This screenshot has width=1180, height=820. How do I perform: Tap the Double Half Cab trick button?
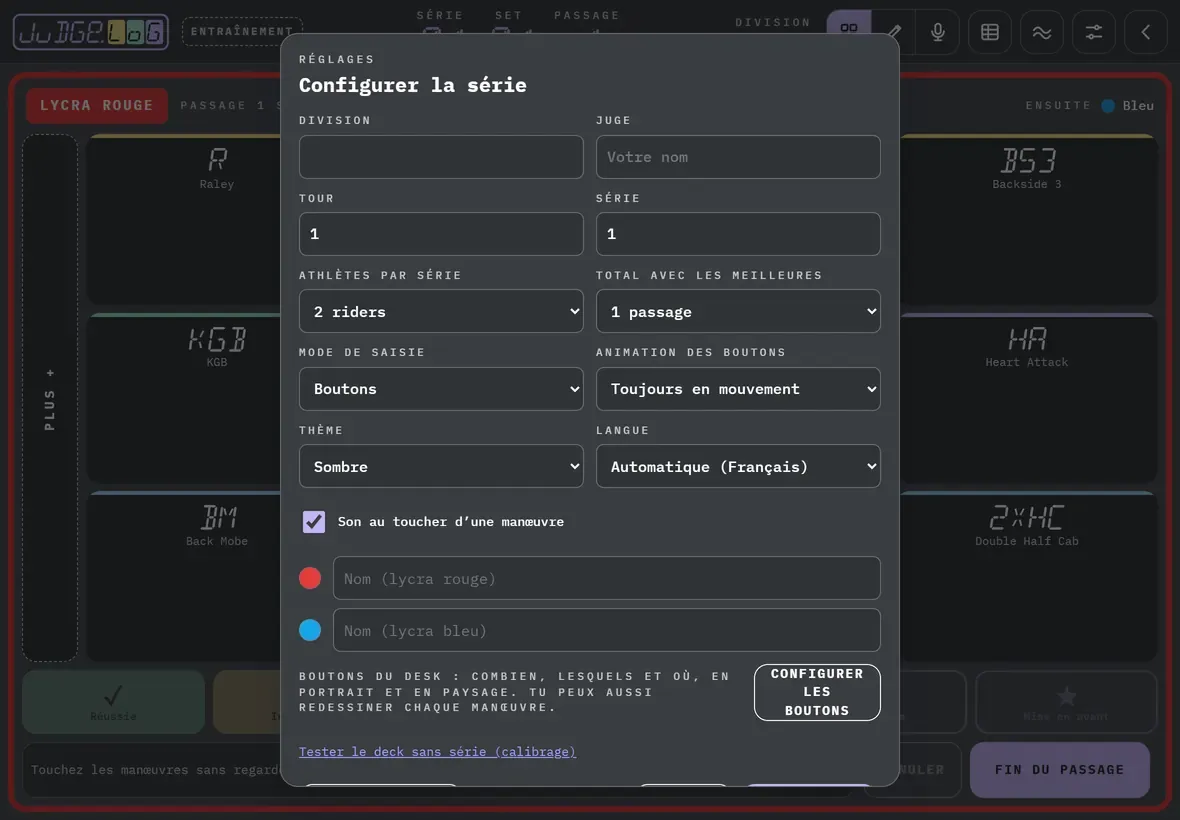point(1028,576)
